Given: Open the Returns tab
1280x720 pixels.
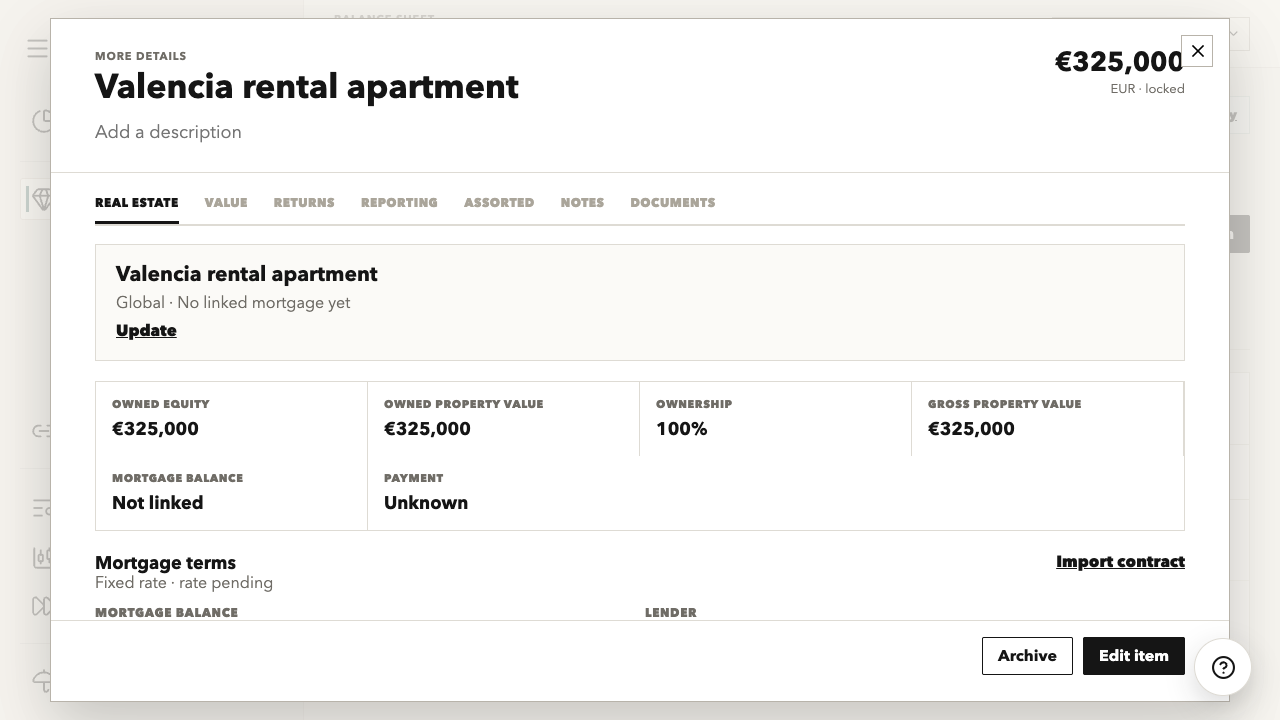Looking at the screenshot, I should click(304, 203).
